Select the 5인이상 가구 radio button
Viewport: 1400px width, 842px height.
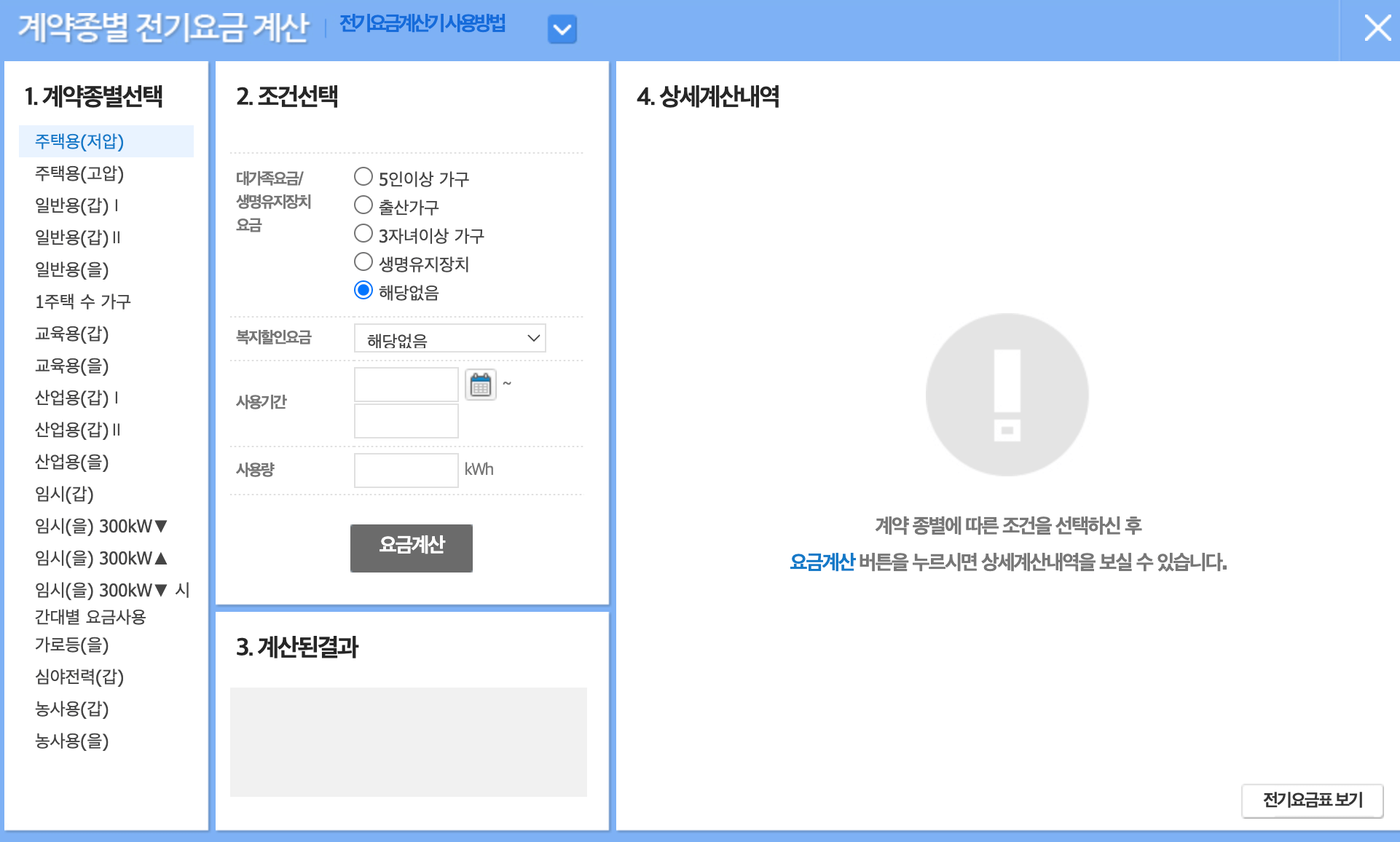(363, 176)
